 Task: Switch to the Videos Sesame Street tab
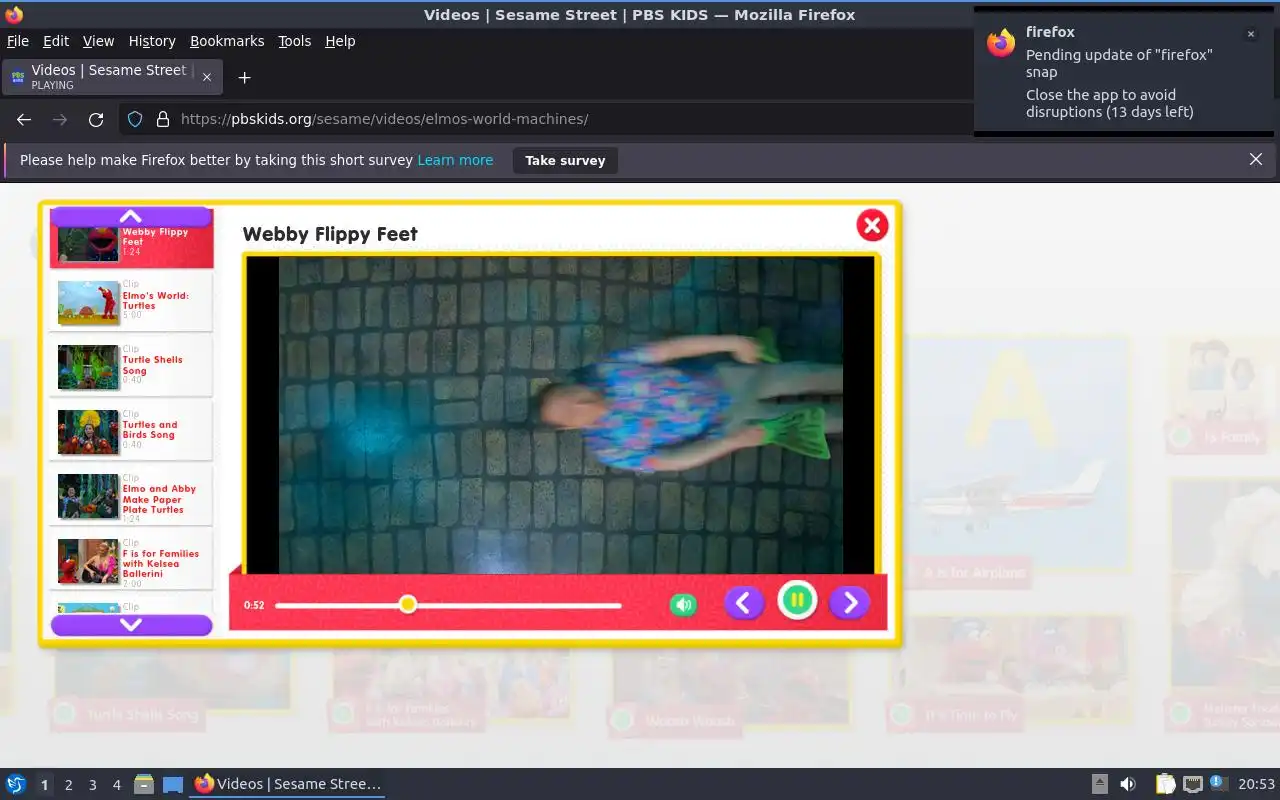[x=112, y=77]
